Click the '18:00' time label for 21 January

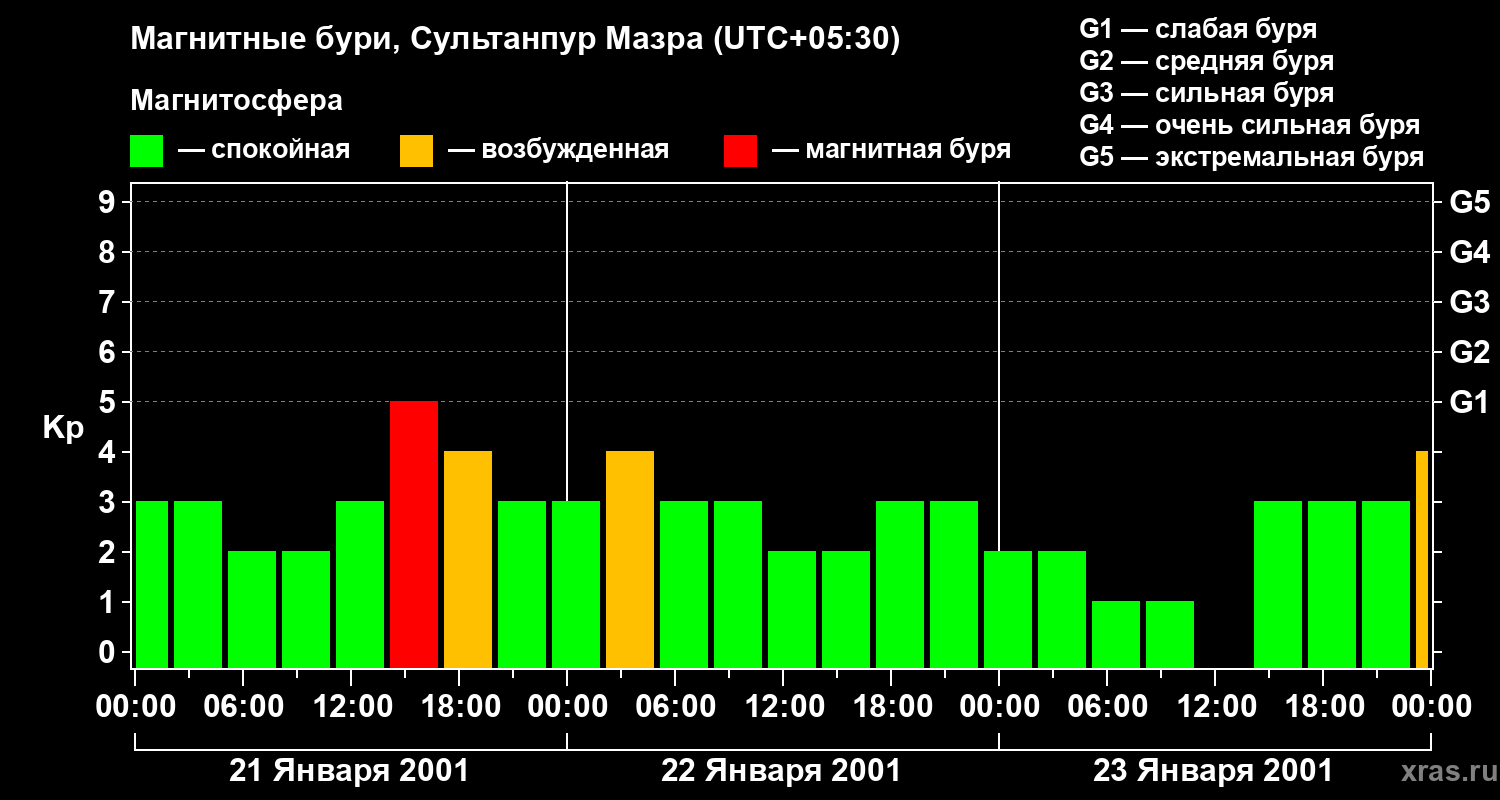tap(459, 707)
